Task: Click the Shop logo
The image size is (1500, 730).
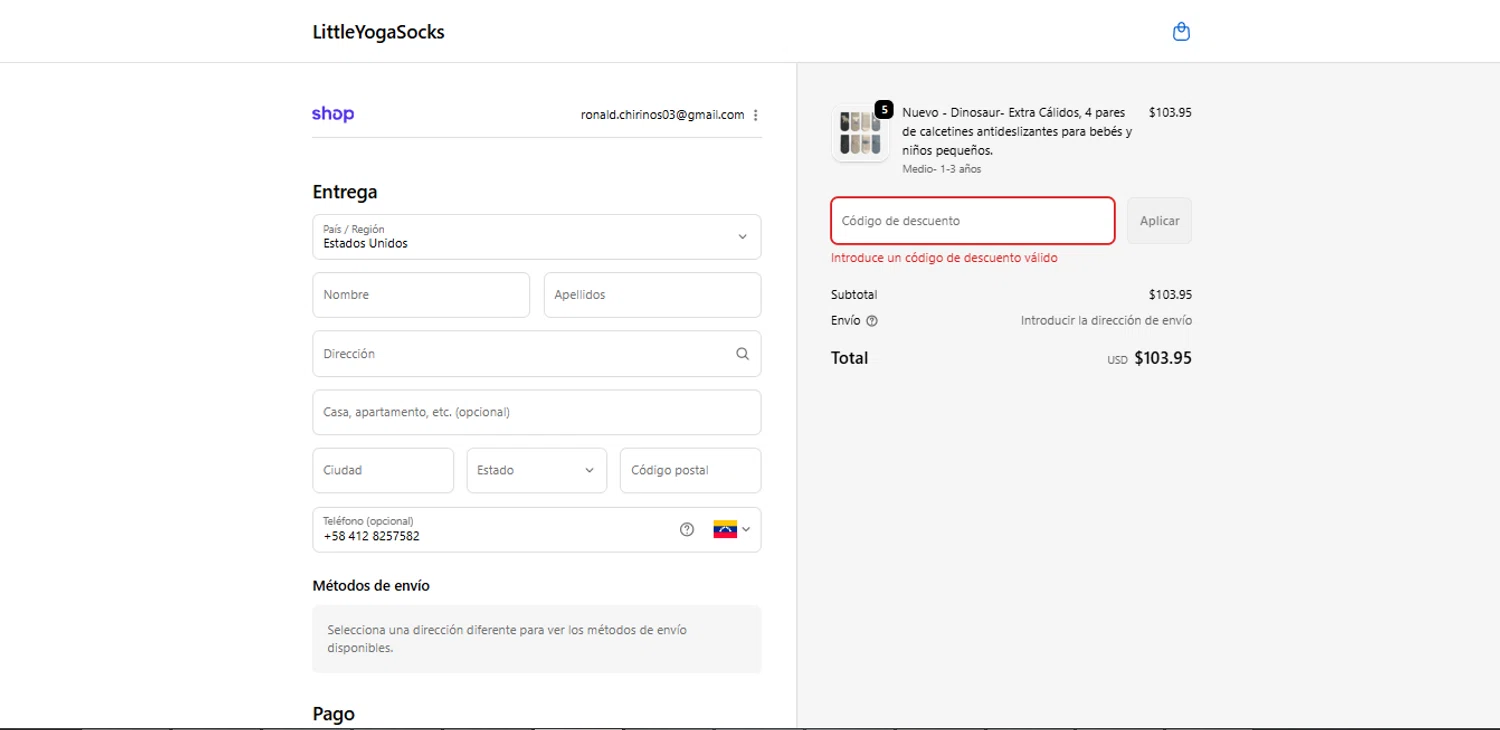Action: (x=333, y=114)
